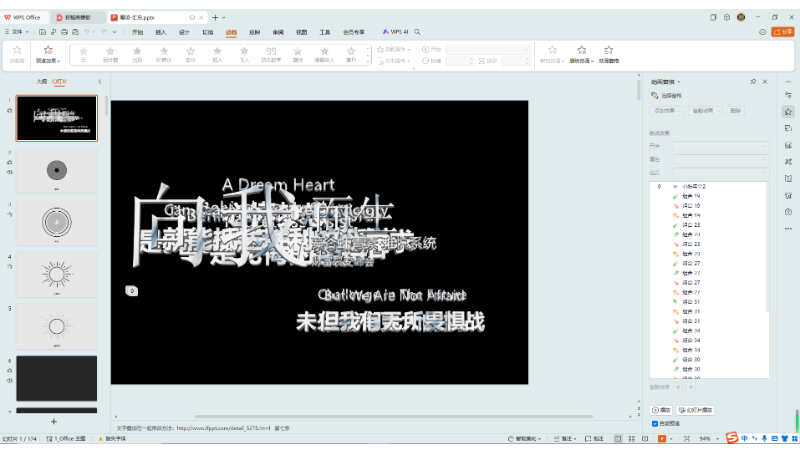800x453 pixels.
Task: Click the preview effect star icon in ribbon
Action: point(48,50)
